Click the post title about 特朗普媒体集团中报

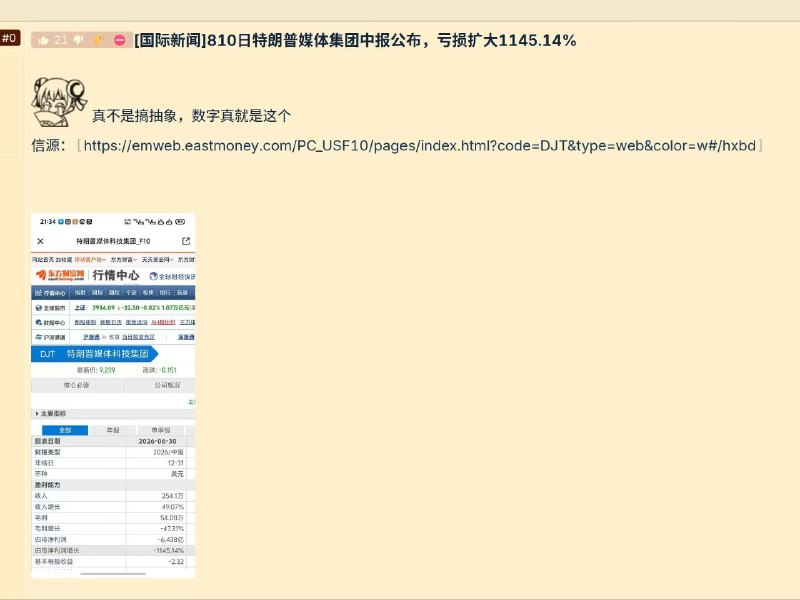(355, 40)
